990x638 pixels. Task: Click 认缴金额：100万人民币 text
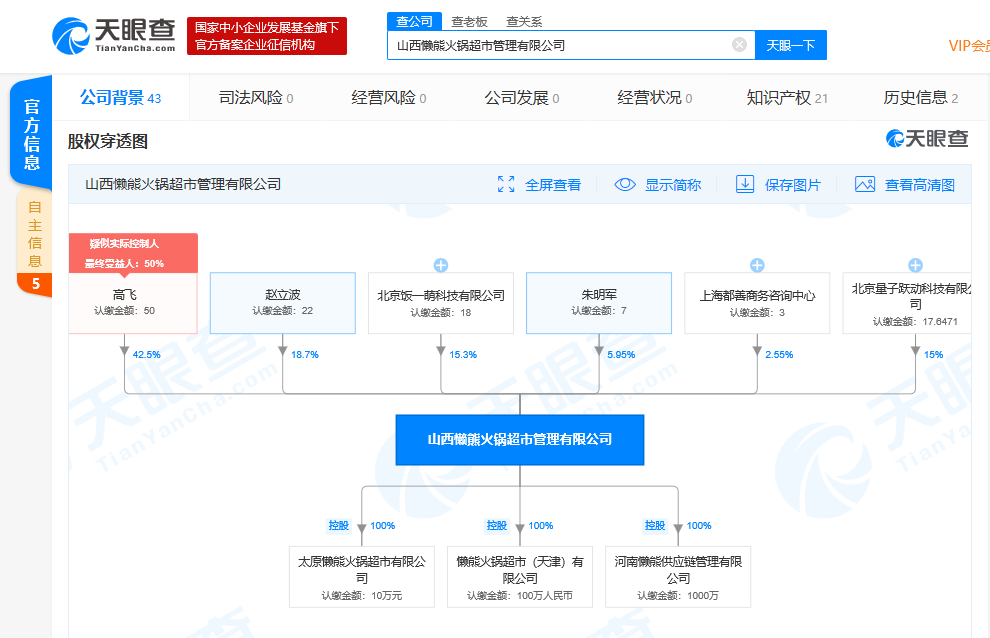520,596
